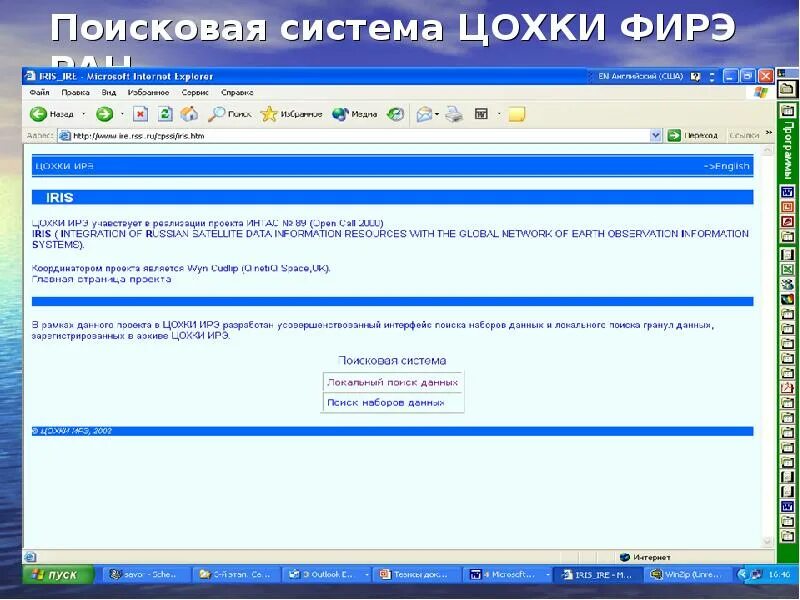The height and width of the screenshot is (600, 800).
Task: Switch to savor Sche... taskbar window
Action: (x=147, y=574)
